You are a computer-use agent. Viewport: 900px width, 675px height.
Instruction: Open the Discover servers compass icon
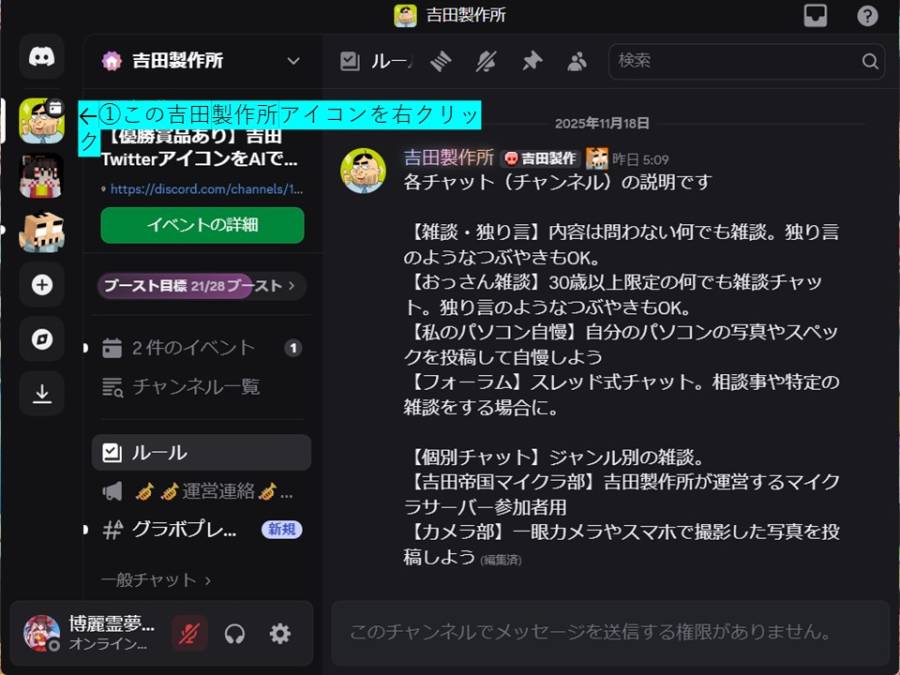41,339
